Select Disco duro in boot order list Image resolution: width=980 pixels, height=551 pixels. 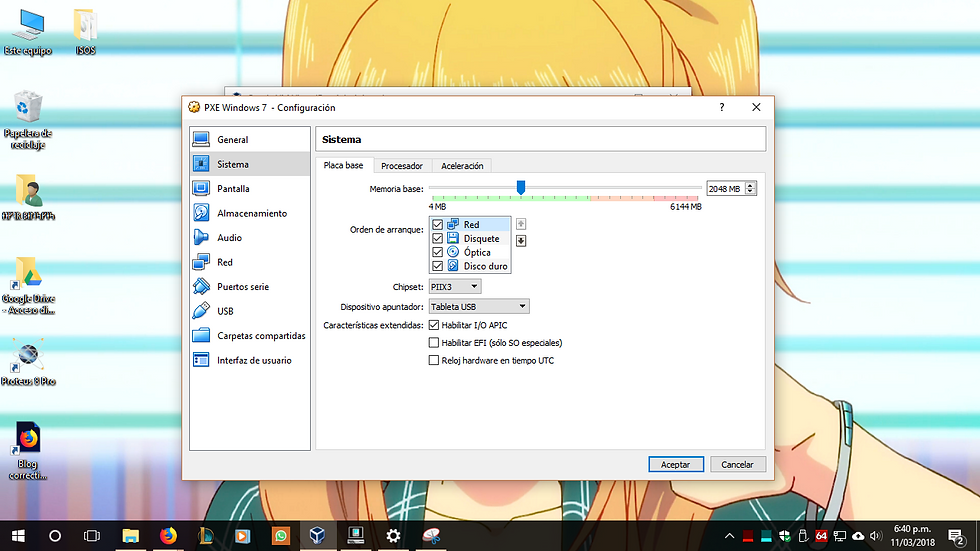click(x=485, y=266)
